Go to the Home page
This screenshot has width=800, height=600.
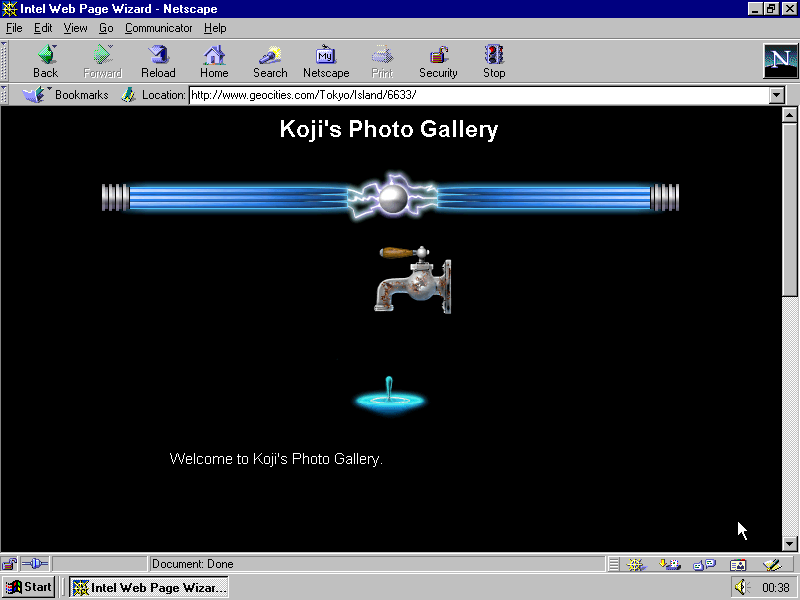pyautogui.click(x=214, y=61)
